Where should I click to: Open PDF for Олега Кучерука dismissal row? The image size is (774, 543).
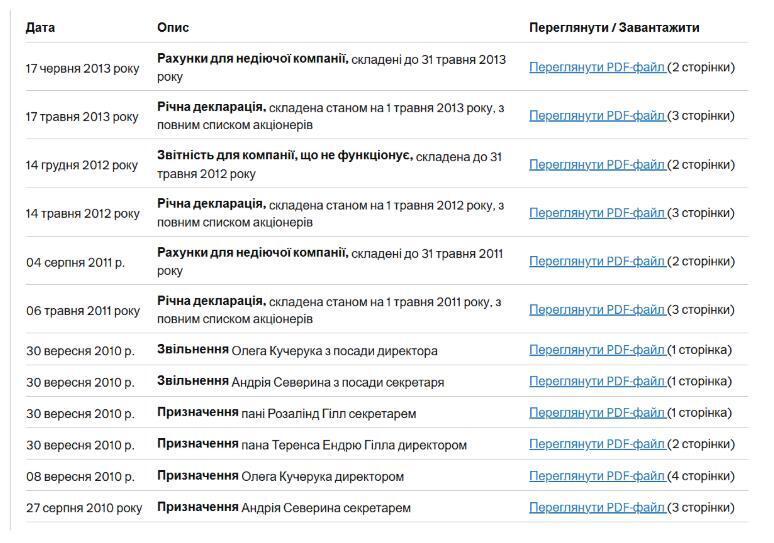click(x=596, y=350)
